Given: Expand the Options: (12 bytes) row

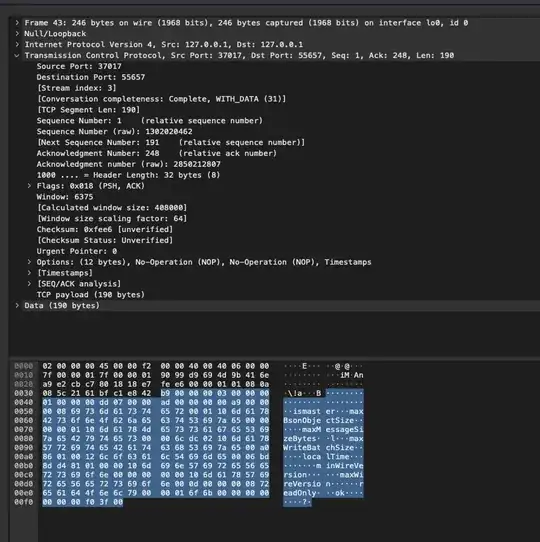Looking at the screenshot, I should coord(29,262).
